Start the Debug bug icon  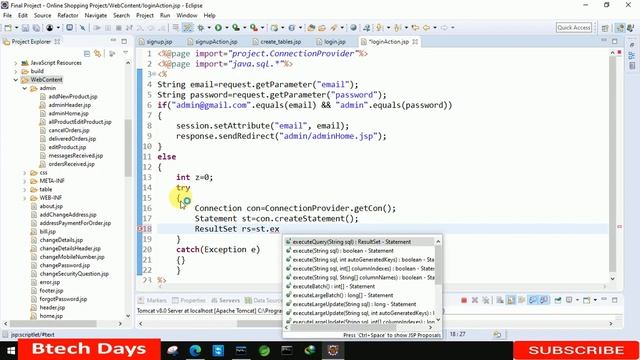pyautogui.click(x=200, y=28)
